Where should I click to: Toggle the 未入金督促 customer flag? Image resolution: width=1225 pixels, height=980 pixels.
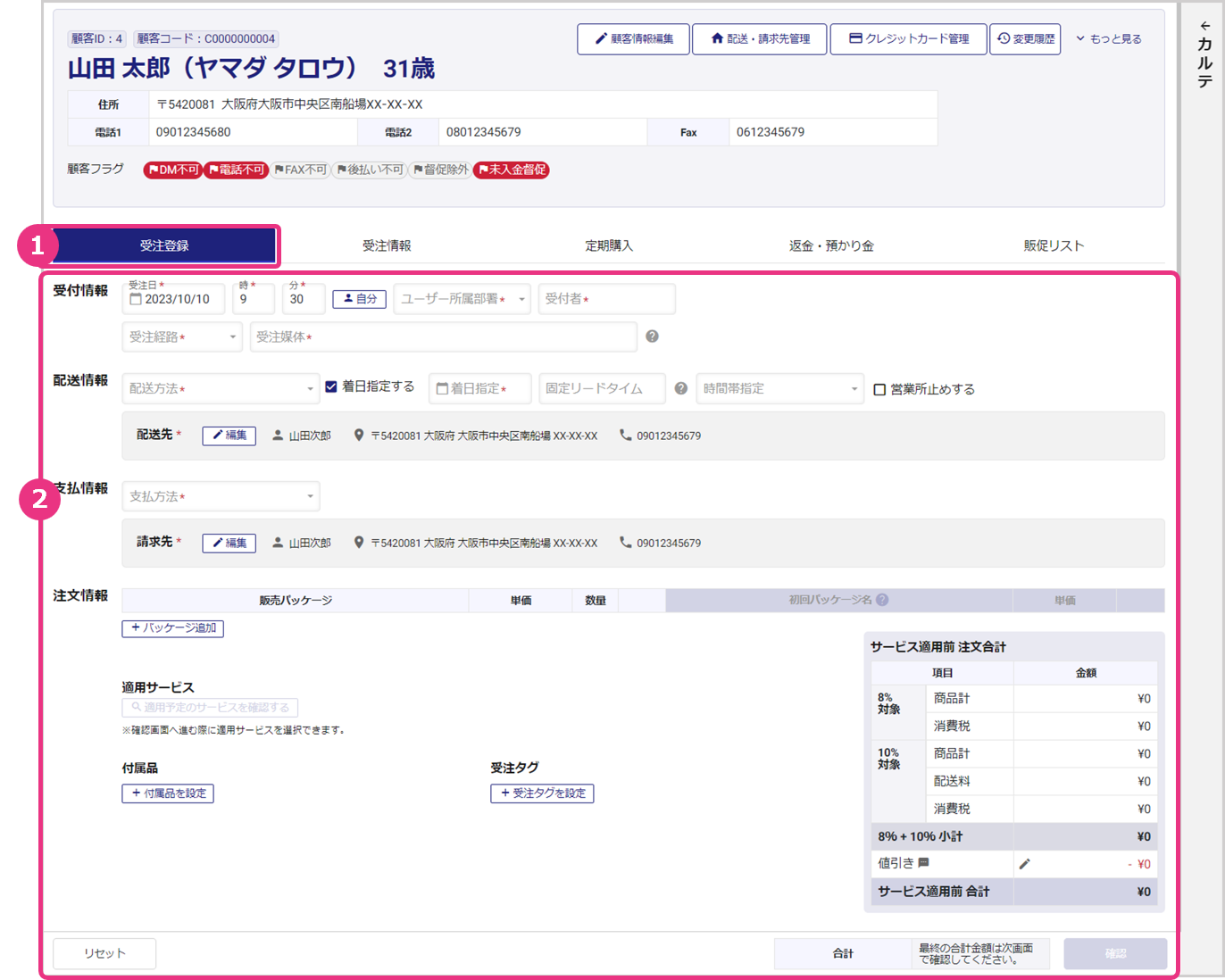[512, 170]
